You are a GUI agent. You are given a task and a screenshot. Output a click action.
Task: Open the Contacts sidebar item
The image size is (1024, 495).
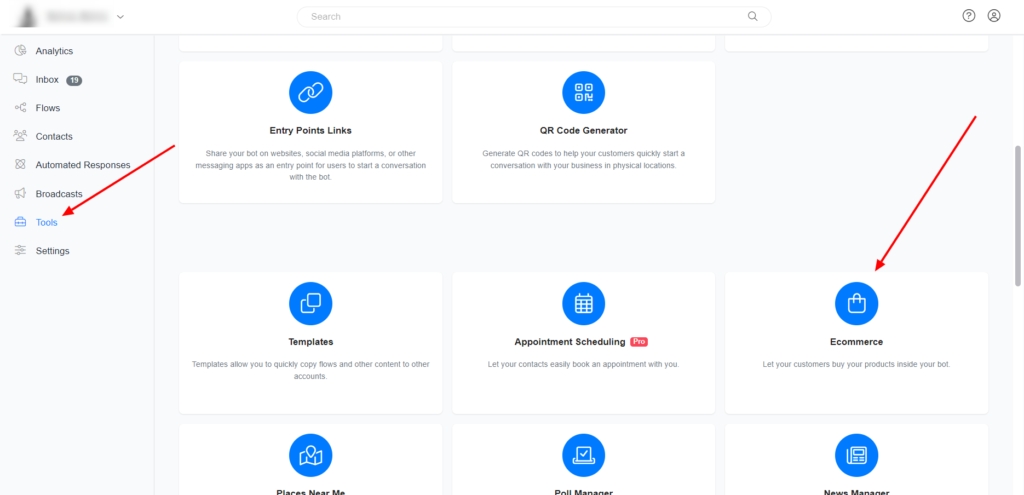pyautogui.click(x=54, y=136)
